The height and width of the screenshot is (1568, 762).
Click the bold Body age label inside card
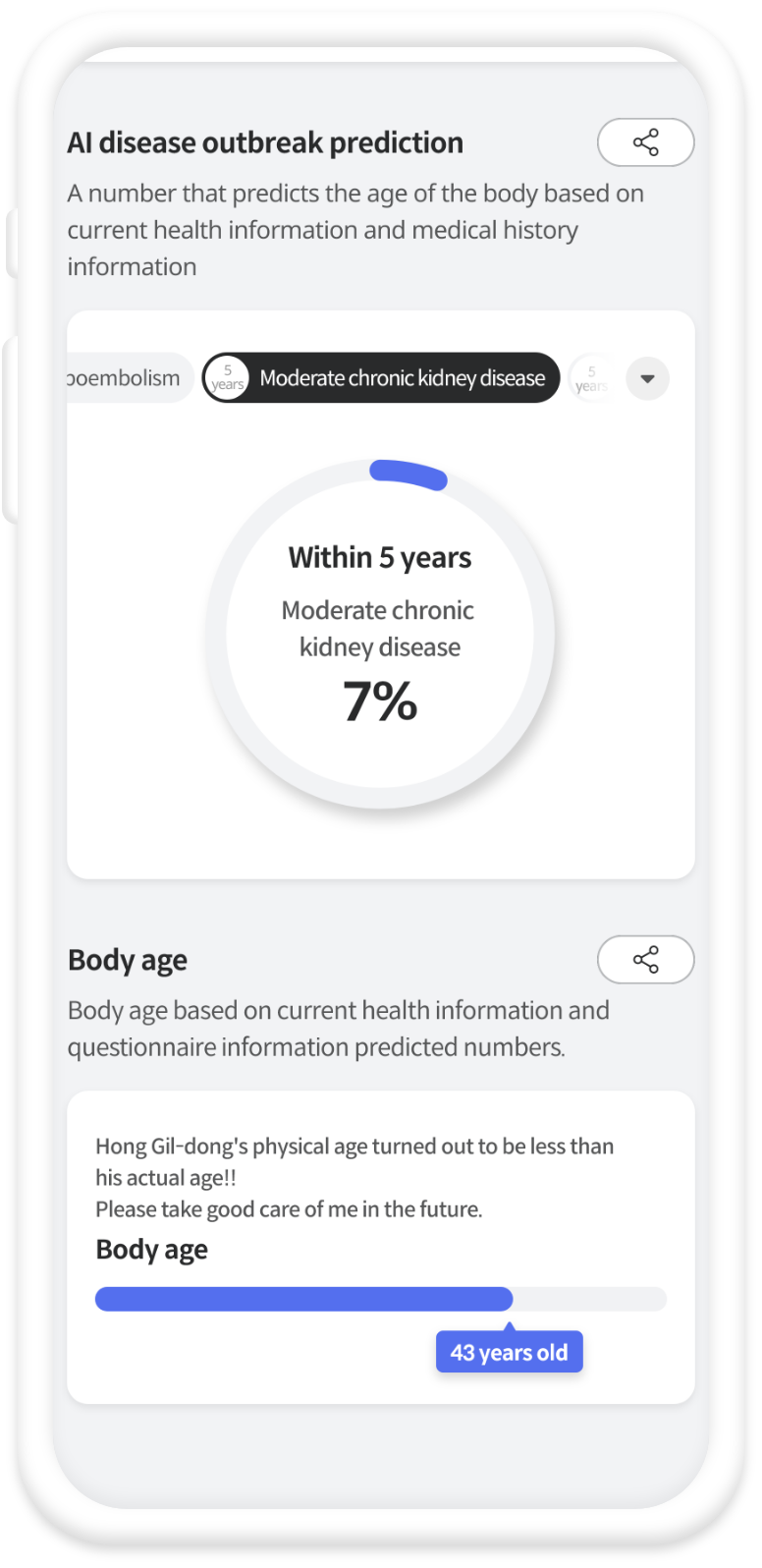(x=151, y=1250)
